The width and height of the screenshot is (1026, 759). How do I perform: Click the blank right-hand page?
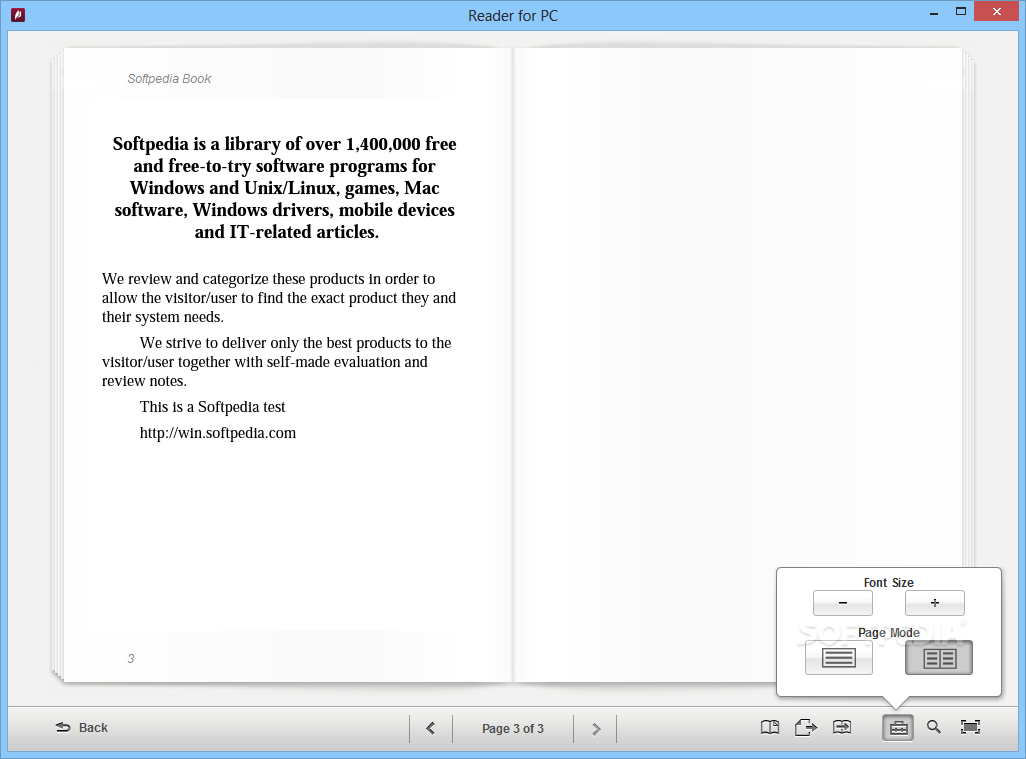(738, 364)
